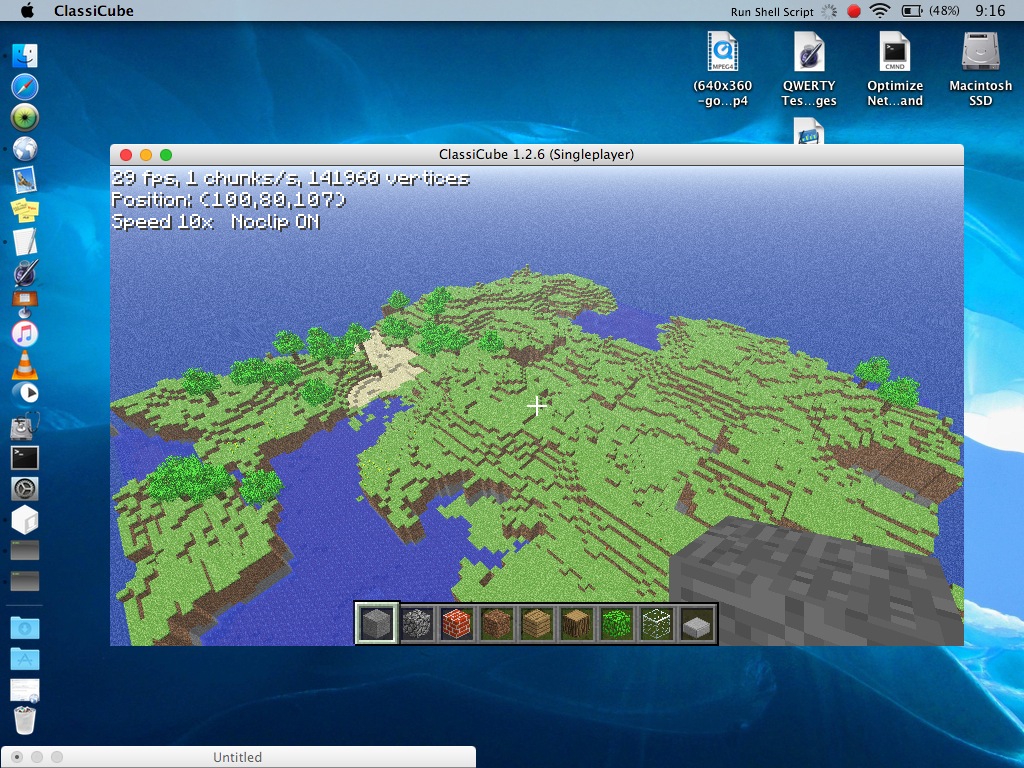
Task: Select the dirt block in hotbar
Action: point(496,623)
